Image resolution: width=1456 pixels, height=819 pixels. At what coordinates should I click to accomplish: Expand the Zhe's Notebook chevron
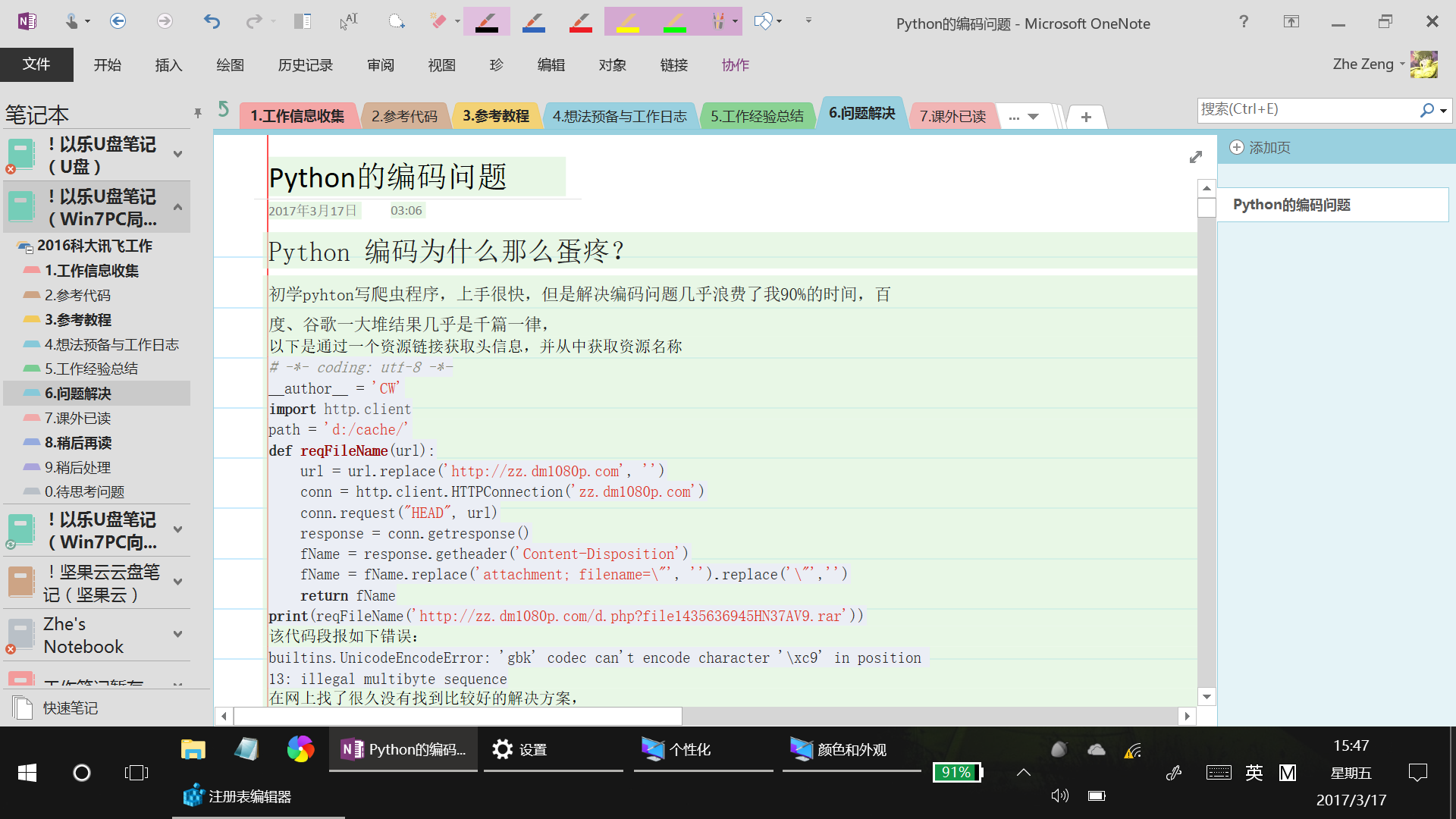177,634
